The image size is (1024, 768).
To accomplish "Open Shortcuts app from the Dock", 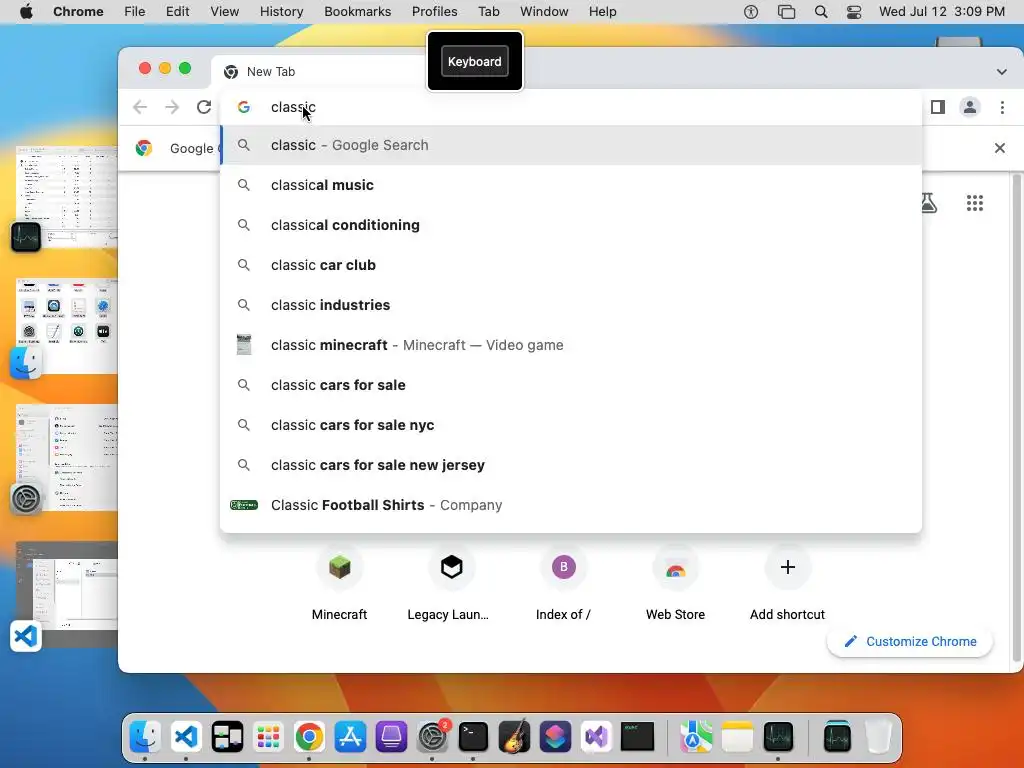I will point(556,737).
